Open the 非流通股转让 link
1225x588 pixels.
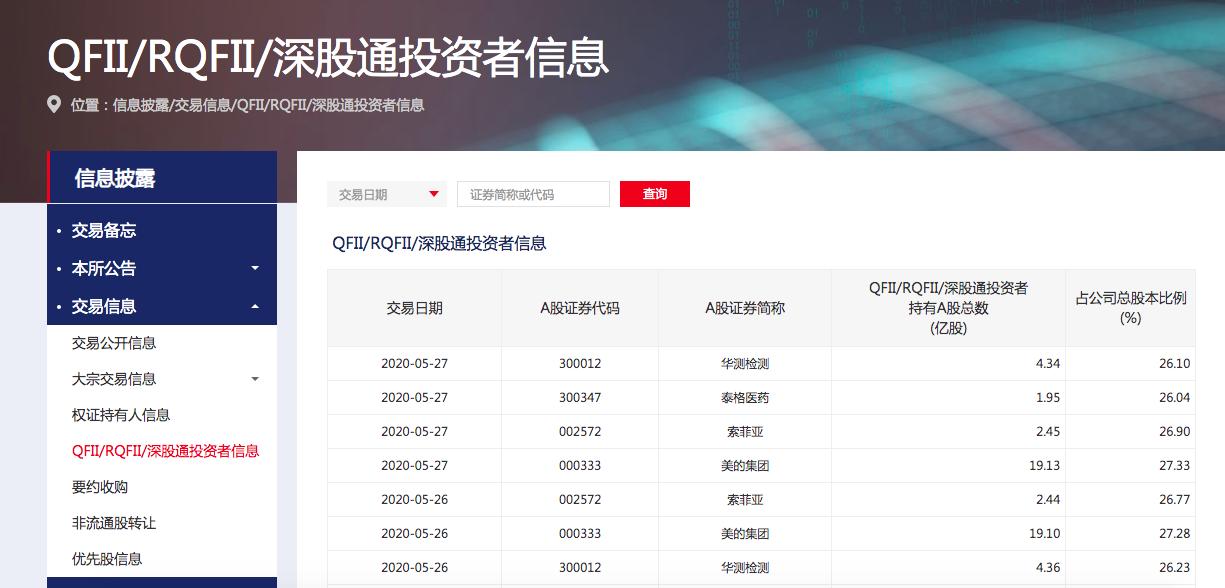[x=114, y=523]
